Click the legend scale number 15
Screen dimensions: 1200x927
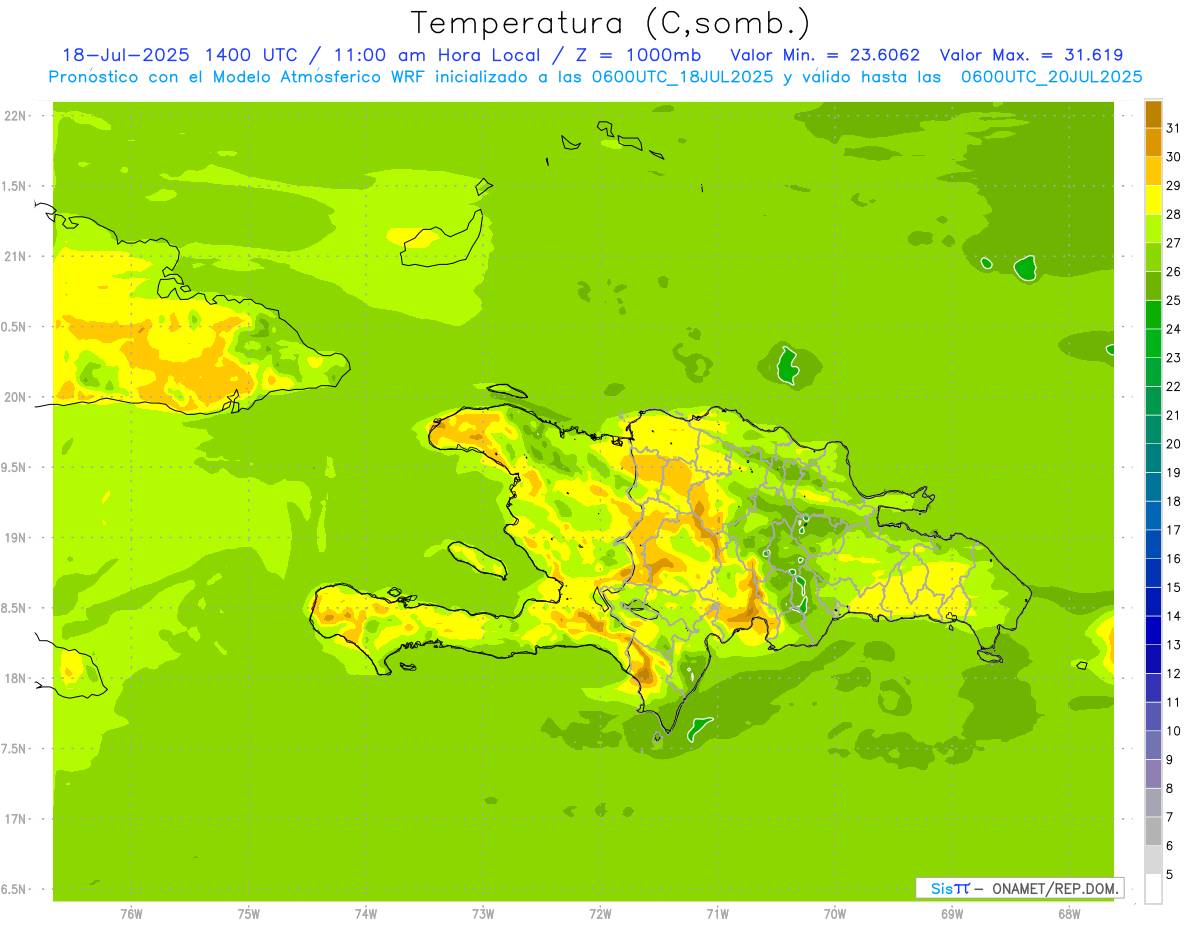coord(1173,587)
